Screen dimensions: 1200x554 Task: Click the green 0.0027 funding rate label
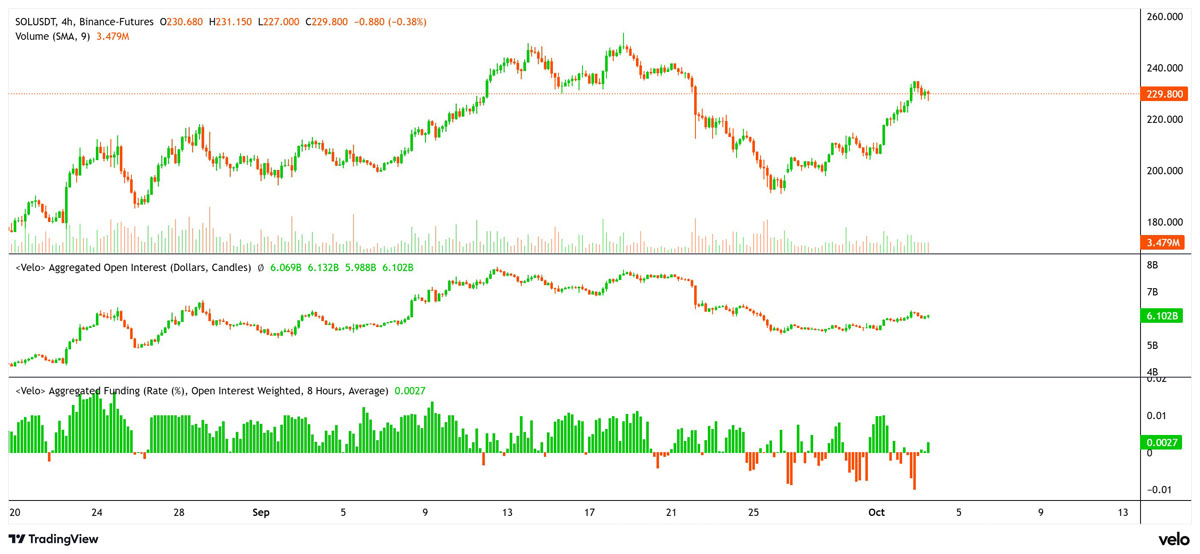click(x=1162, y=442)
